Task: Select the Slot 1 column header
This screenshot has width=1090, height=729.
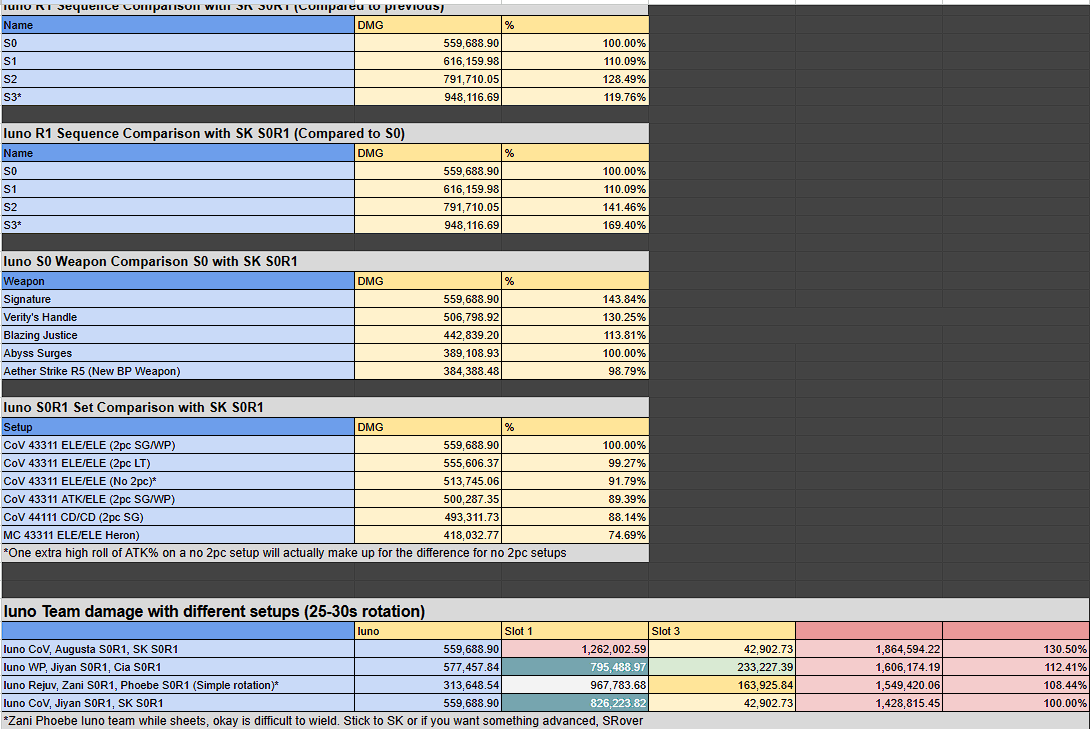Action: [x=575, y=631]
